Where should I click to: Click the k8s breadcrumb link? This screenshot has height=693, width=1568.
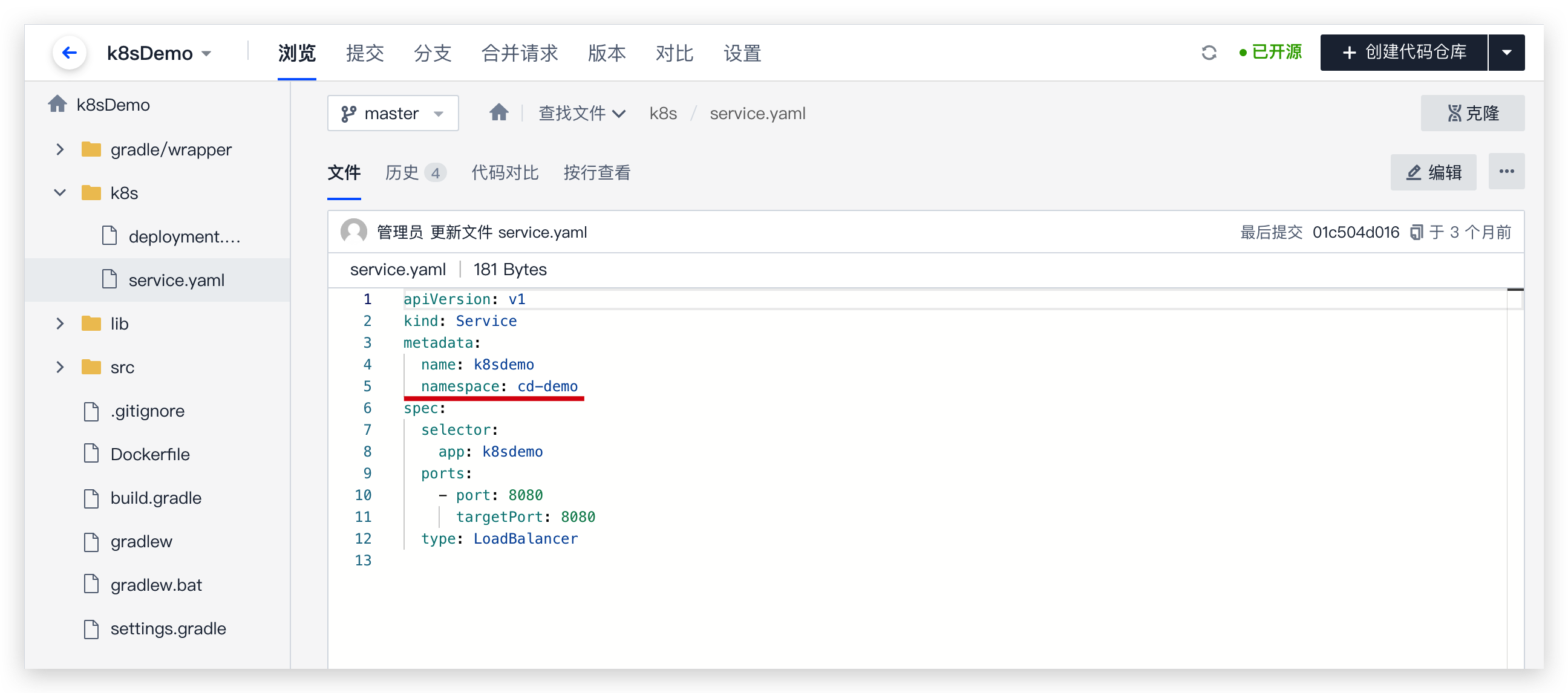[x=663, y=113]
